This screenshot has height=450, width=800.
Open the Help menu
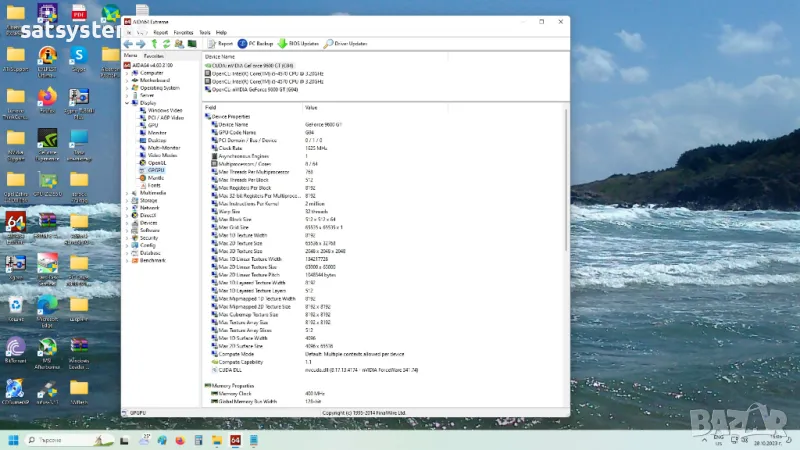(221, 32)
